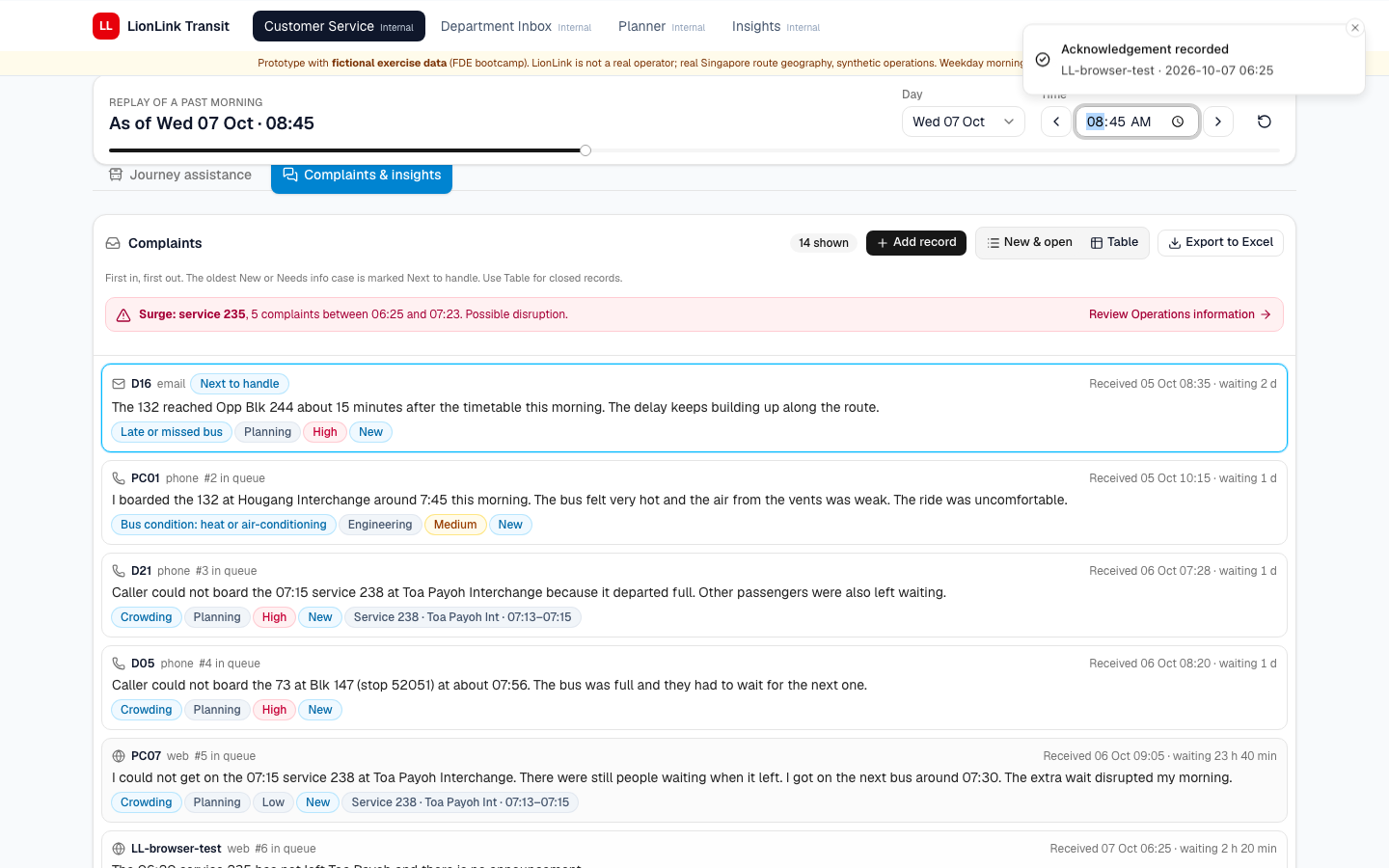The width and height of the screenshot is (1389, 868).
Task: Click the surge warning triangle icon
Action: click(123, 315)
